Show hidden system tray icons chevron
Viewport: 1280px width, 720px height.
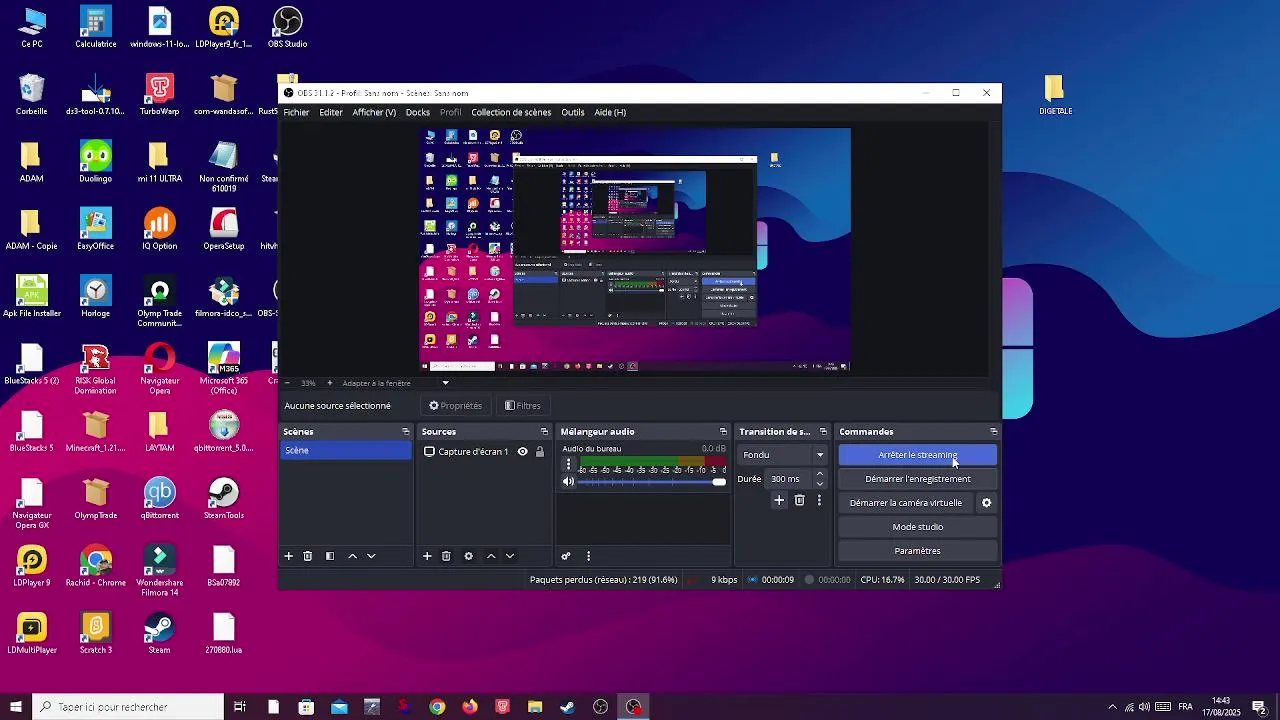coord(1112,707)
